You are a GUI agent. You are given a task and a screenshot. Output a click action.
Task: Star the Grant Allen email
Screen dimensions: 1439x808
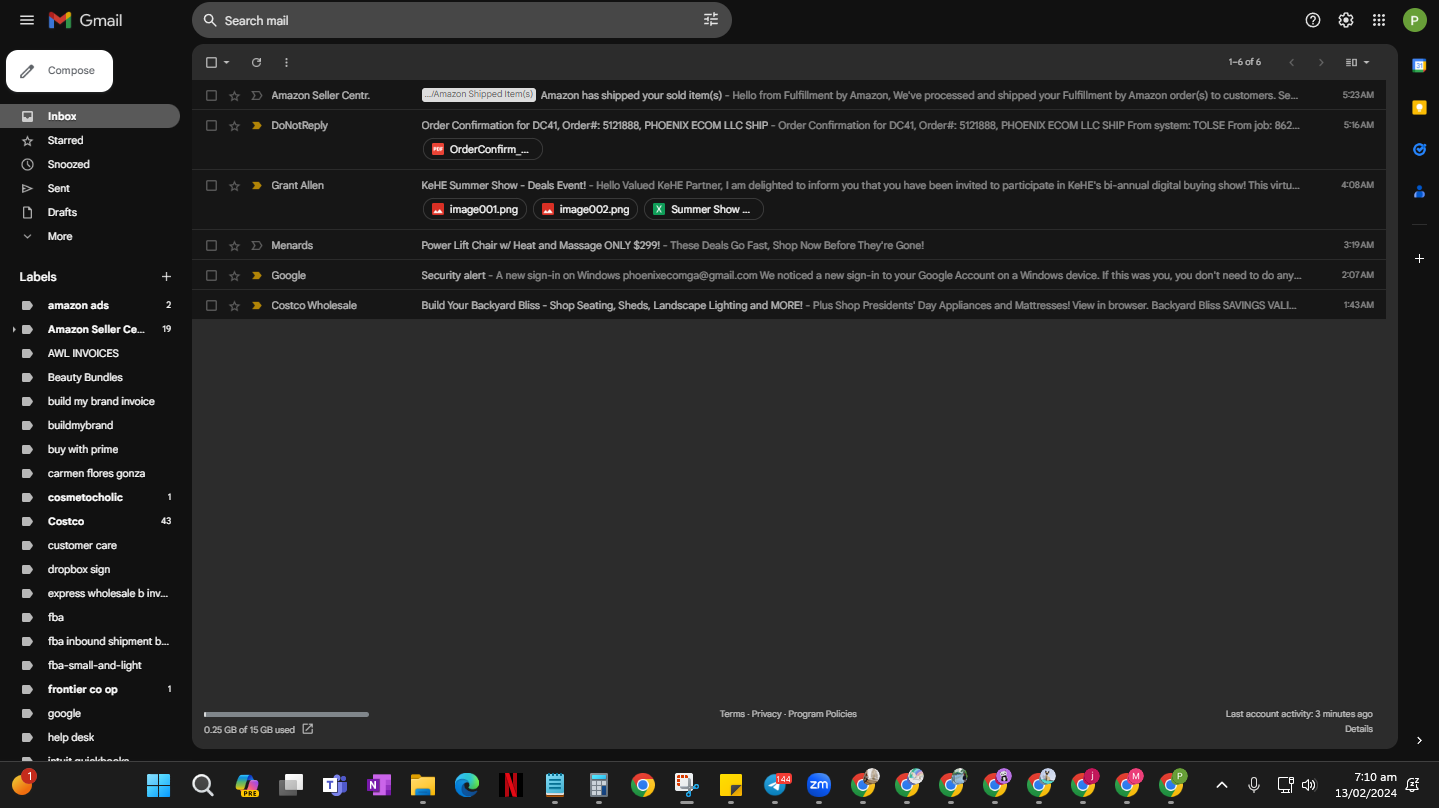(234, 185)
